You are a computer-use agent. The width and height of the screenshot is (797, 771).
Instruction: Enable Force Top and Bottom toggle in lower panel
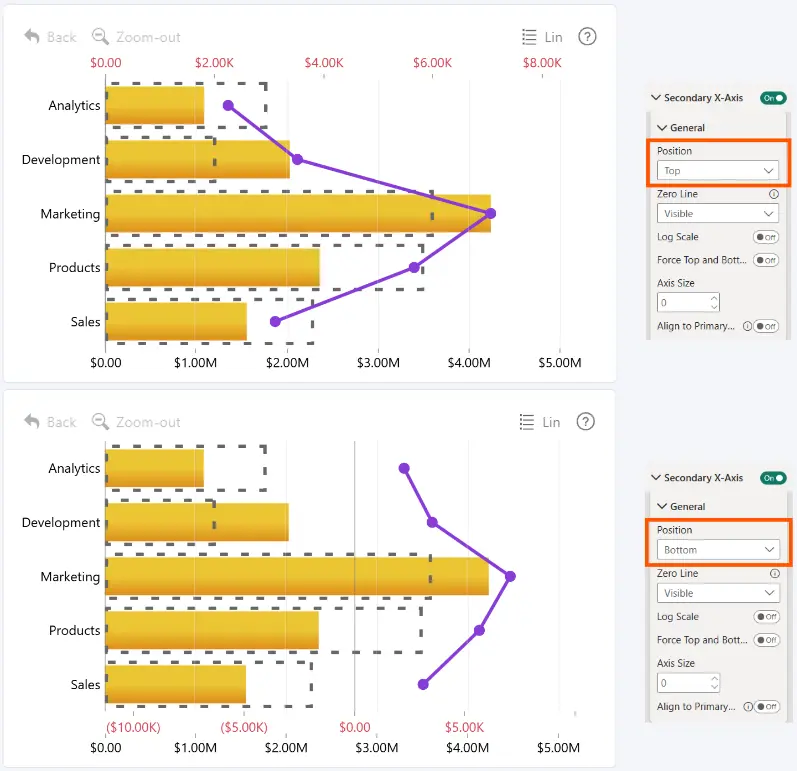coord(767,640)
